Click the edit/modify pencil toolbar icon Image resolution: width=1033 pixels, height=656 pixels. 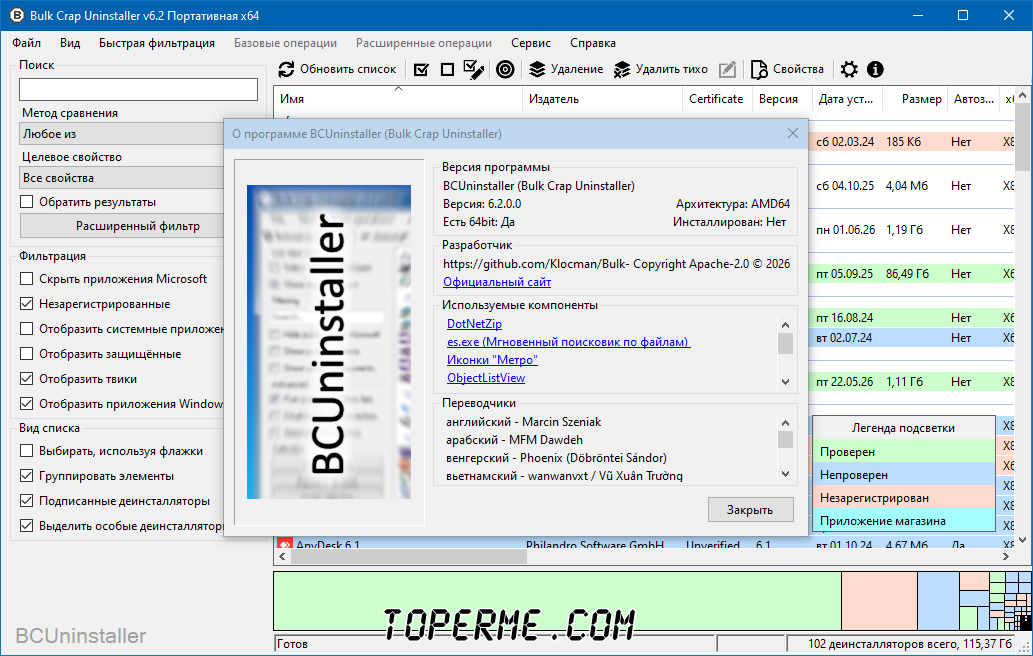[727, 69]
